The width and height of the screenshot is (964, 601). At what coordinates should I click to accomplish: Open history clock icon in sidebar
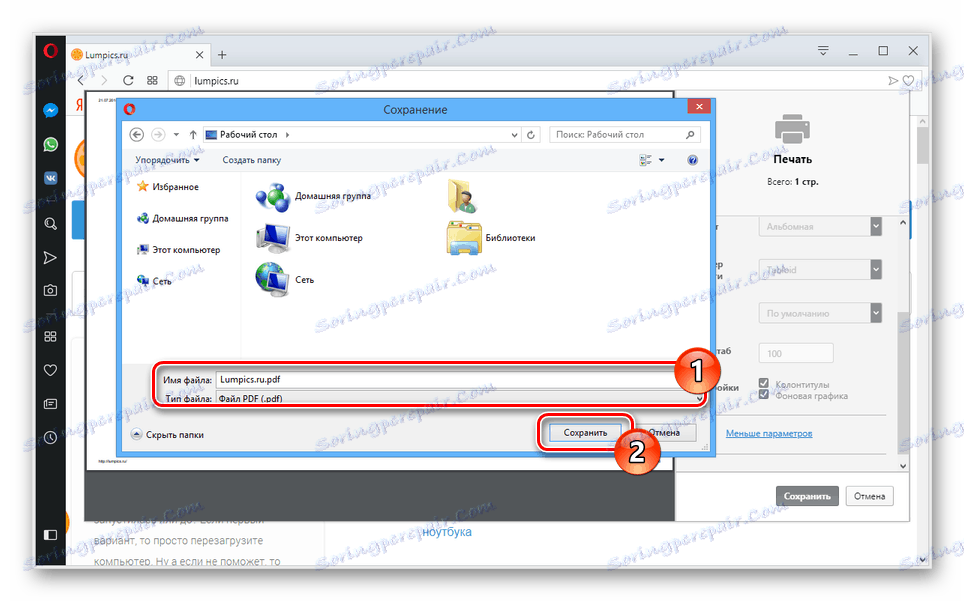tap(50, 438)
